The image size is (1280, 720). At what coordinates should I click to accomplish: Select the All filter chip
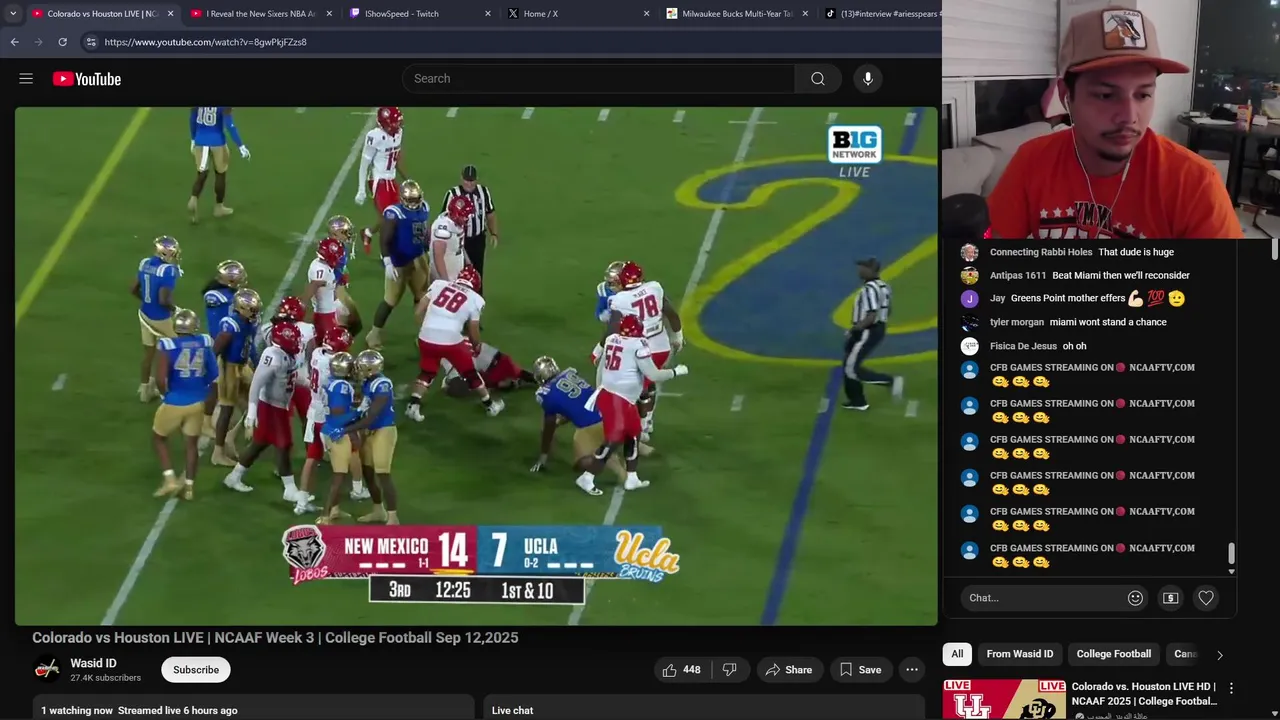957,654
